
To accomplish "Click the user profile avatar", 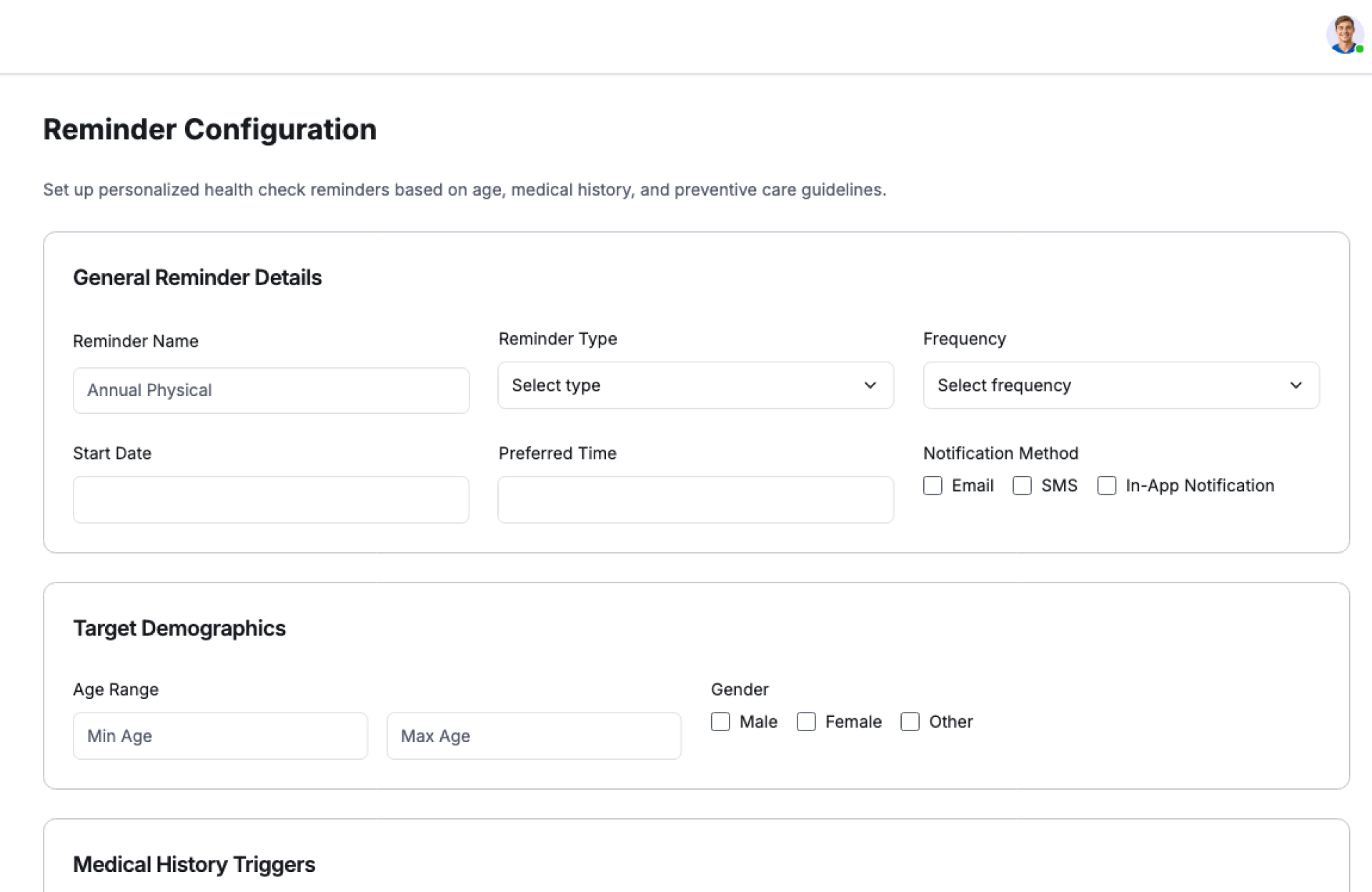I will 1344,35.
